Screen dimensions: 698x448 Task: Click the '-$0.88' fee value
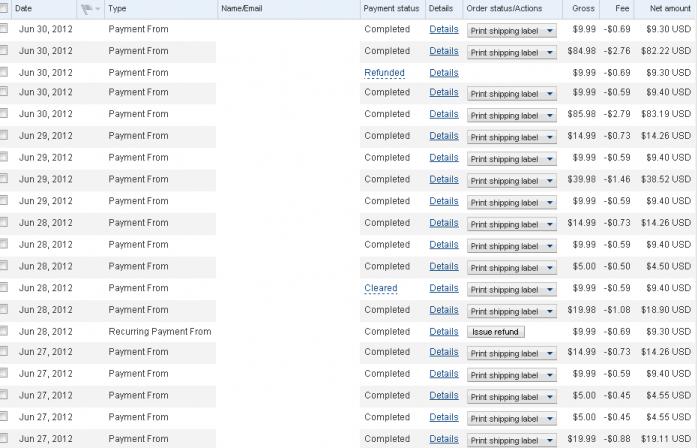point(617,439)
